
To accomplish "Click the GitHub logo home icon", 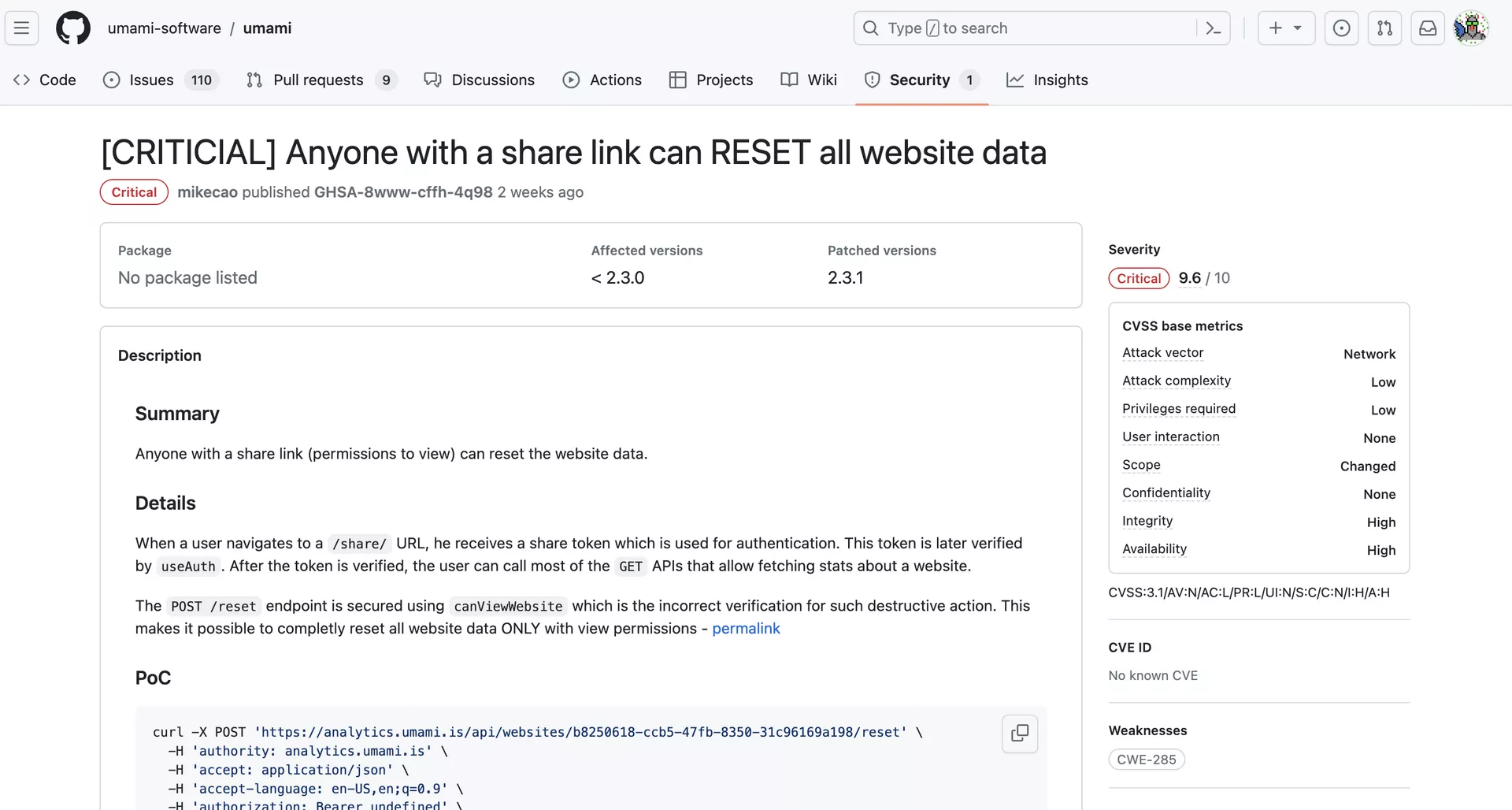I will 73,28.
